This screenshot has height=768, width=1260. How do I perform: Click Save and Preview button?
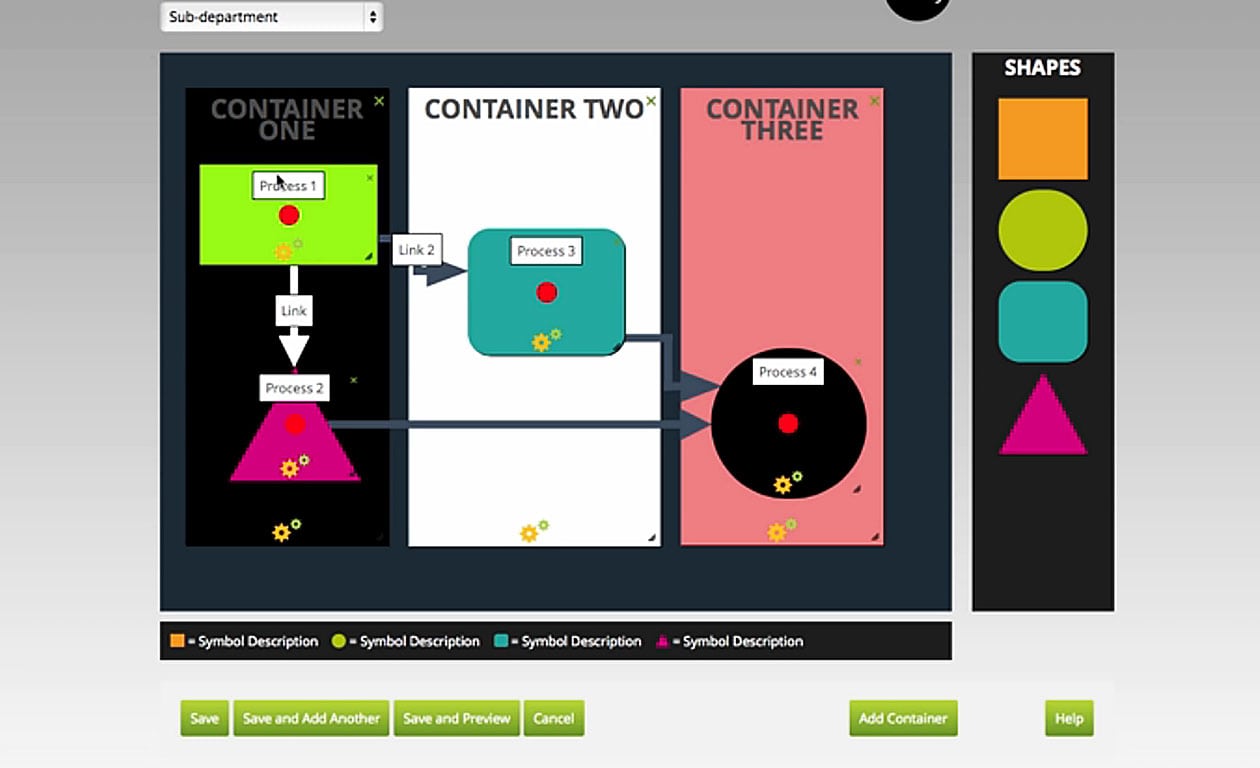(x=457, y=718)
